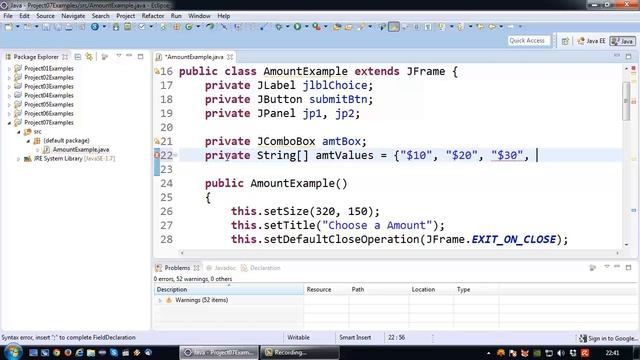Viewport: 640px width, 360px height.
Task: Maximize the Problems view panel
Action: pyautogui.click(x=629, y=267)
